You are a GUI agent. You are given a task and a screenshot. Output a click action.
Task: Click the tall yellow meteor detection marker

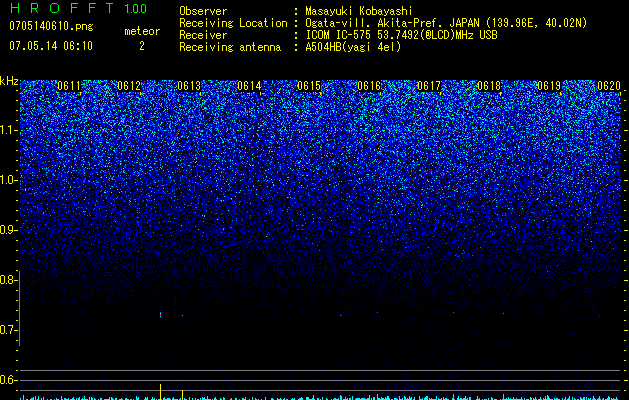(x=160, y=392)
